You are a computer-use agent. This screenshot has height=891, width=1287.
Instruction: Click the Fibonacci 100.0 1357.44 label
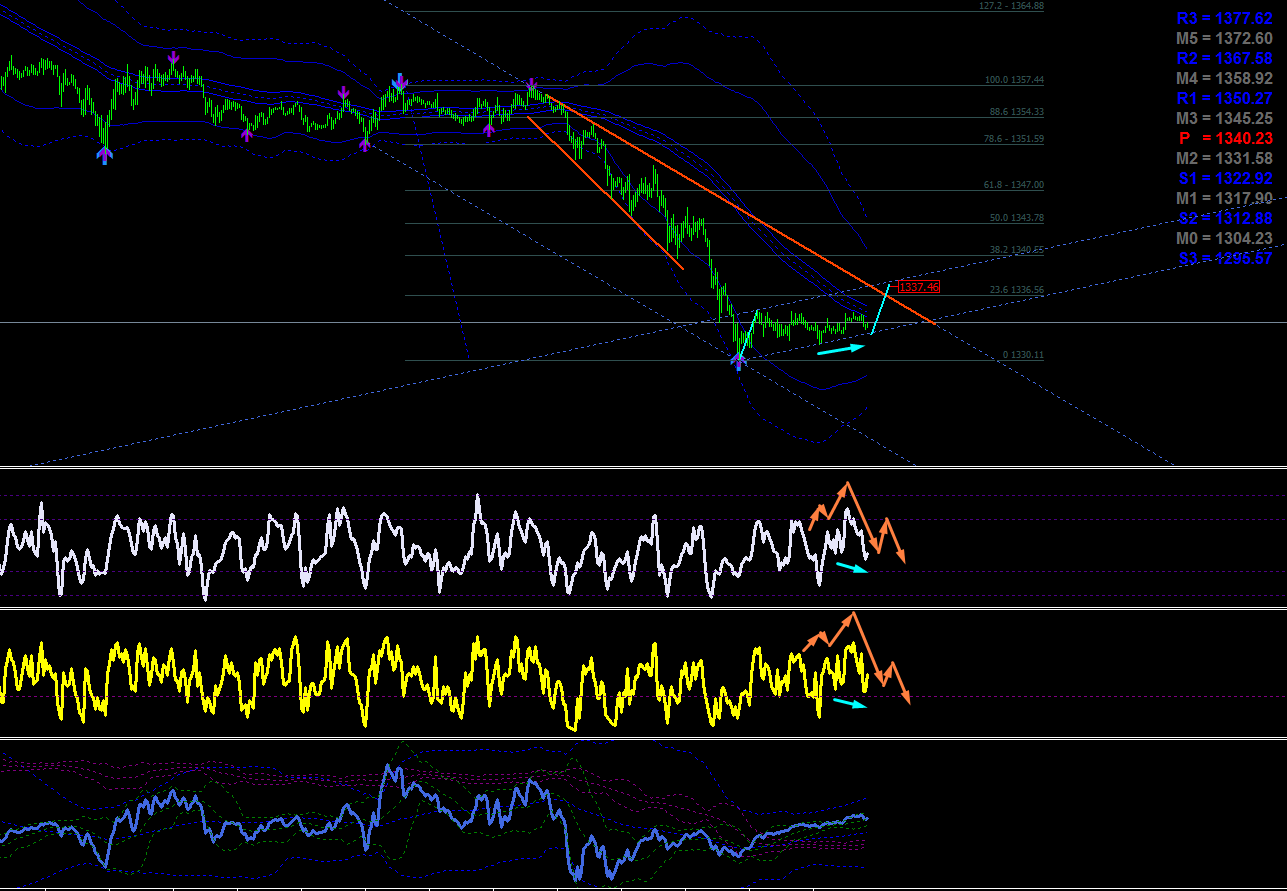[x=1014, y=80]
